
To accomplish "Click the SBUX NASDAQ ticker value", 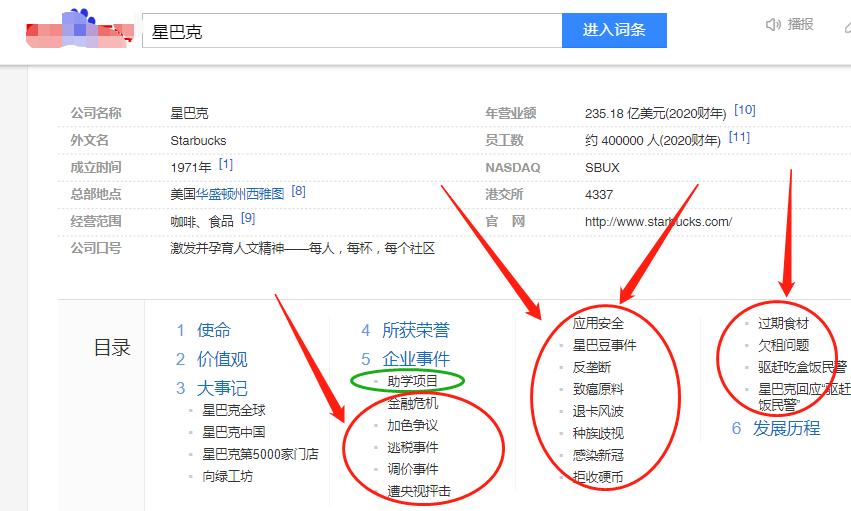I will pos(602,168).
